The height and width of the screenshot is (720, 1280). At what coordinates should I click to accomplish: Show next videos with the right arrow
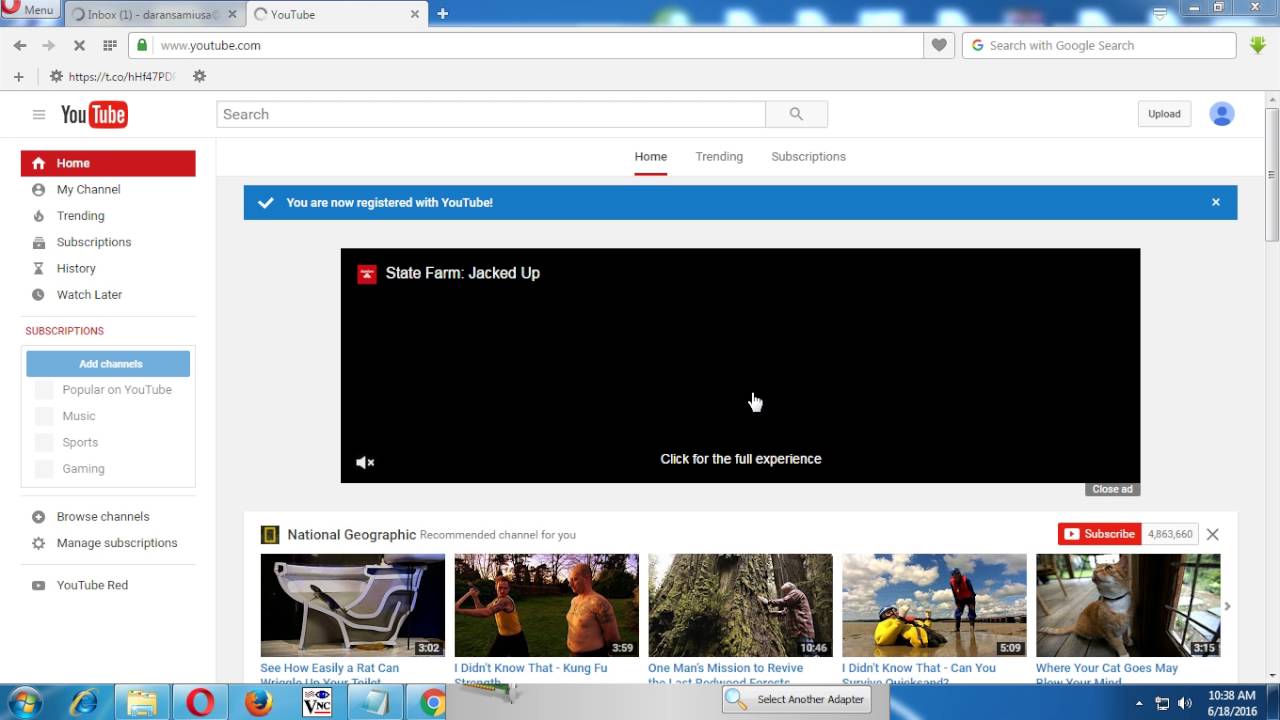(x=1227, y=606)
